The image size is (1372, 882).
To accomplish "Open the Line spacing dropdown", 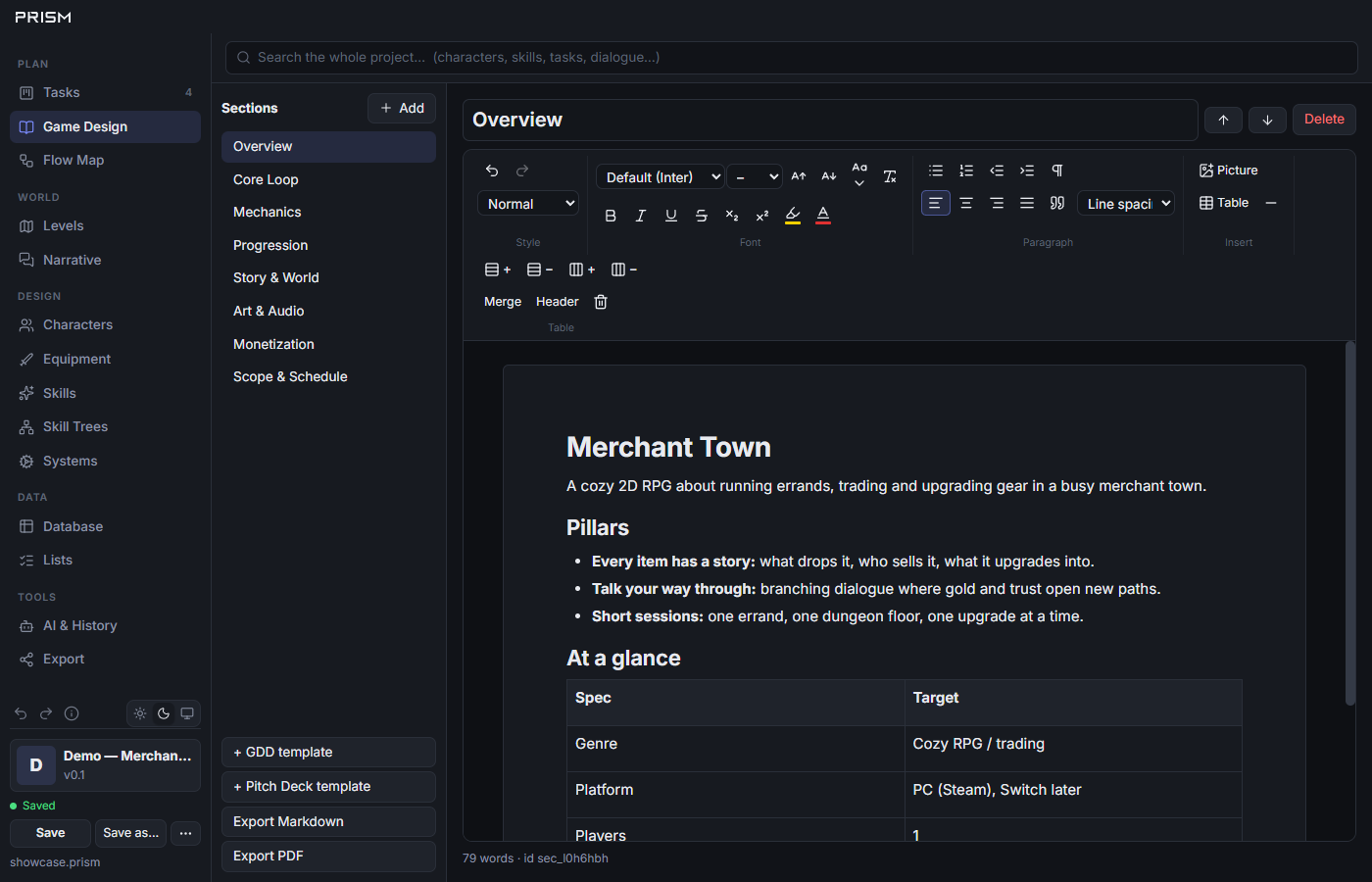I will click(x=1126, y=204).
